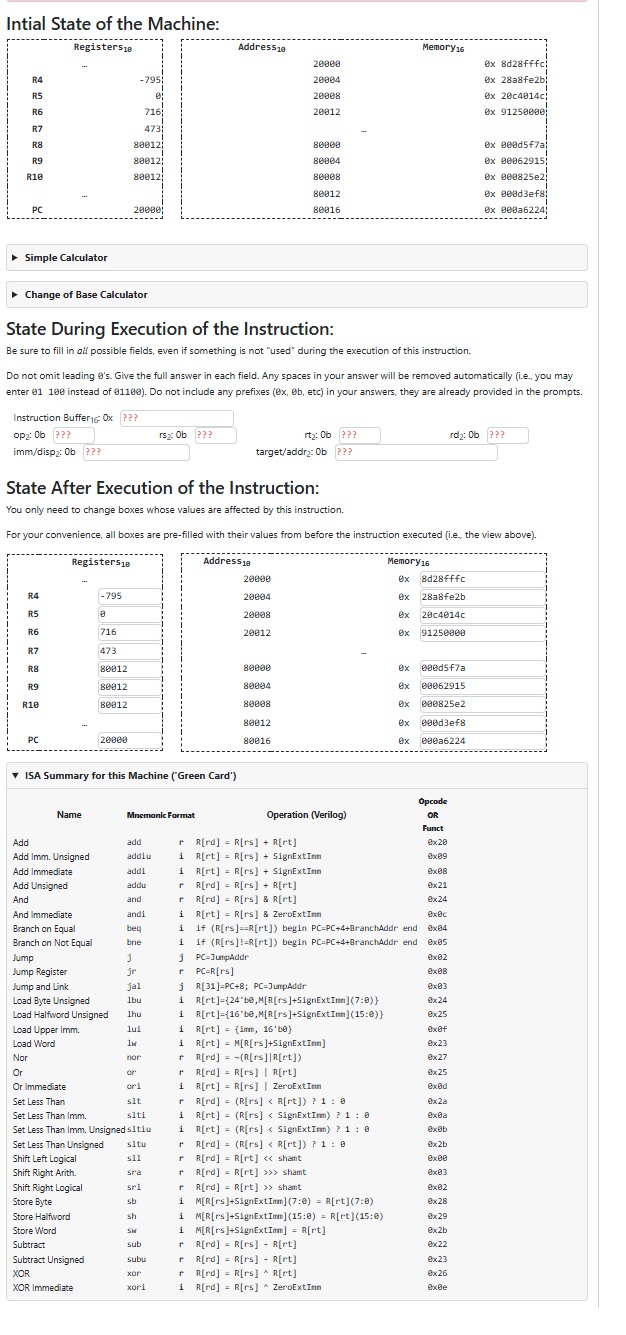Click the mnemonic 'nor' in ISA table
Viewport: 626px width, 1335px height.
point(135,1058)
